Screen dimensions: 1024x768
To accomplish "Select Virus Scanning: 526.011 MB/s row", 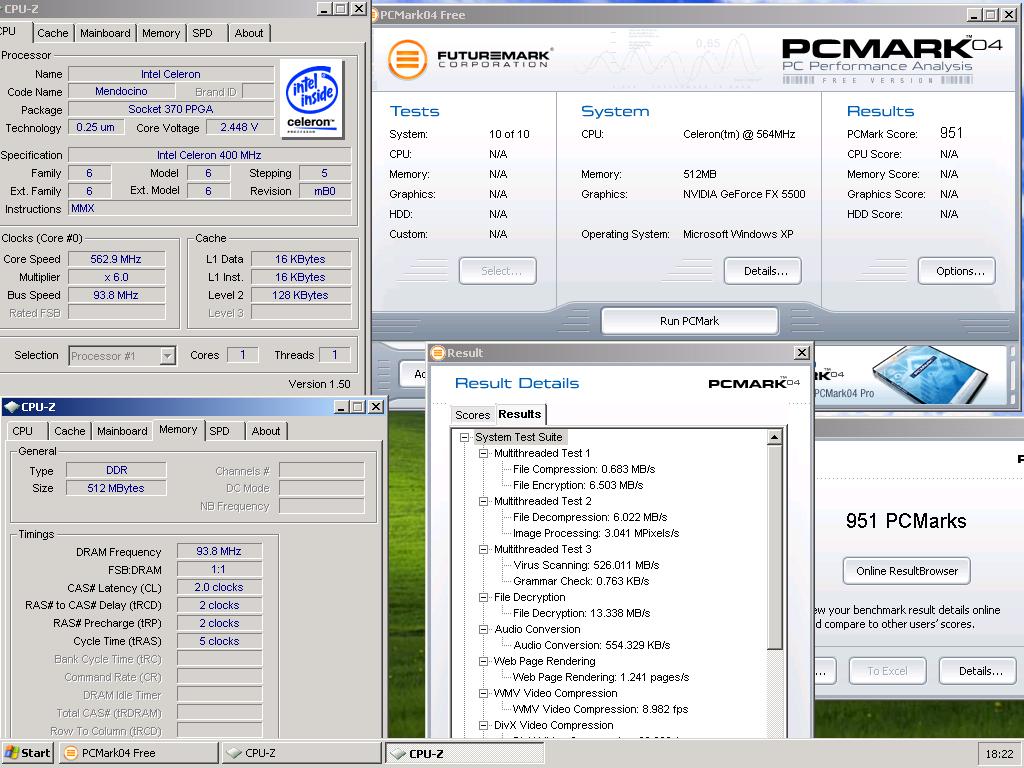I will coord(586,566).
